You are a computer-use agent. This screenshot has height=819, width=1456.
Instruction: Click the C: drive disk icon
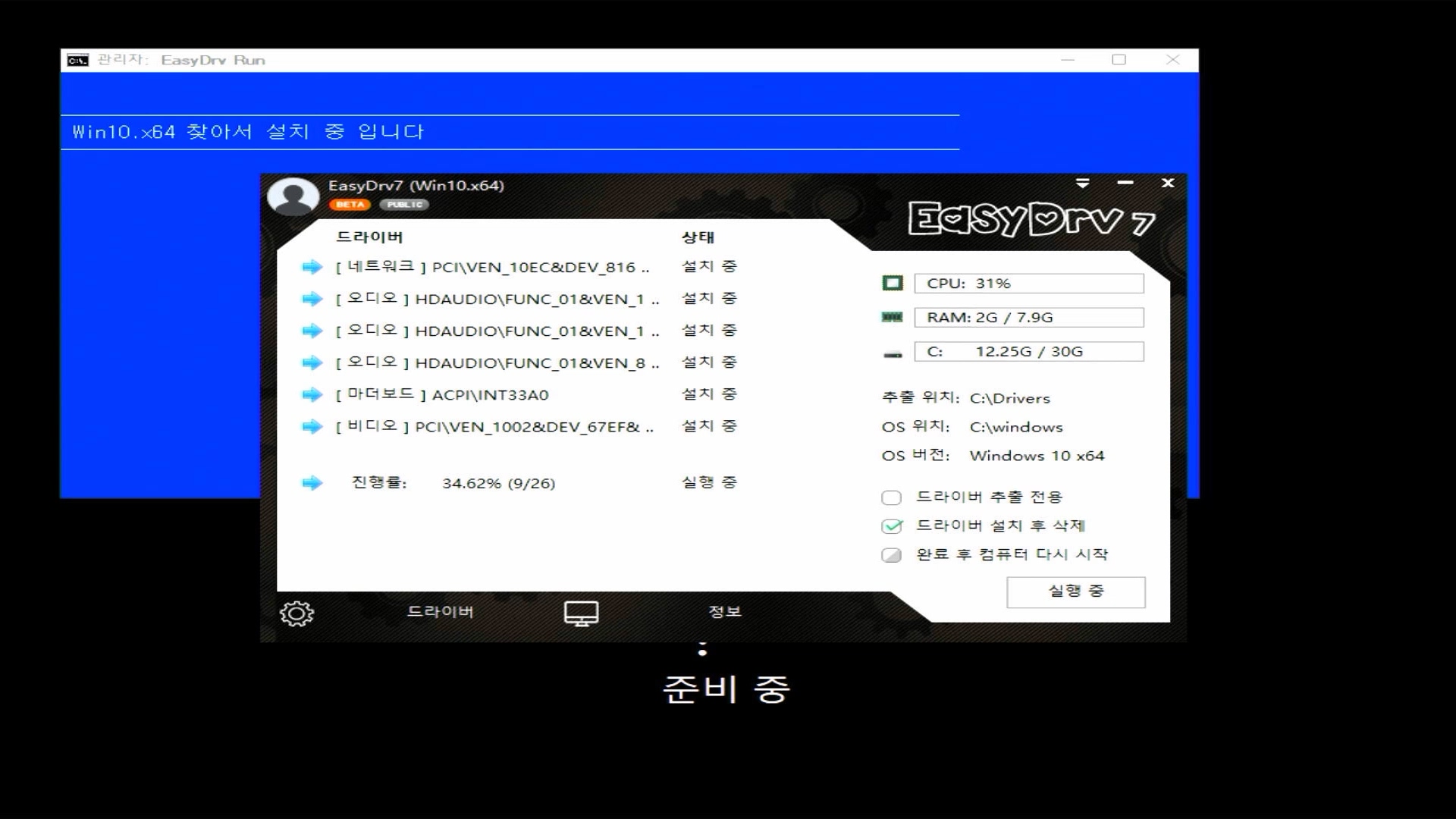[893, 353]
